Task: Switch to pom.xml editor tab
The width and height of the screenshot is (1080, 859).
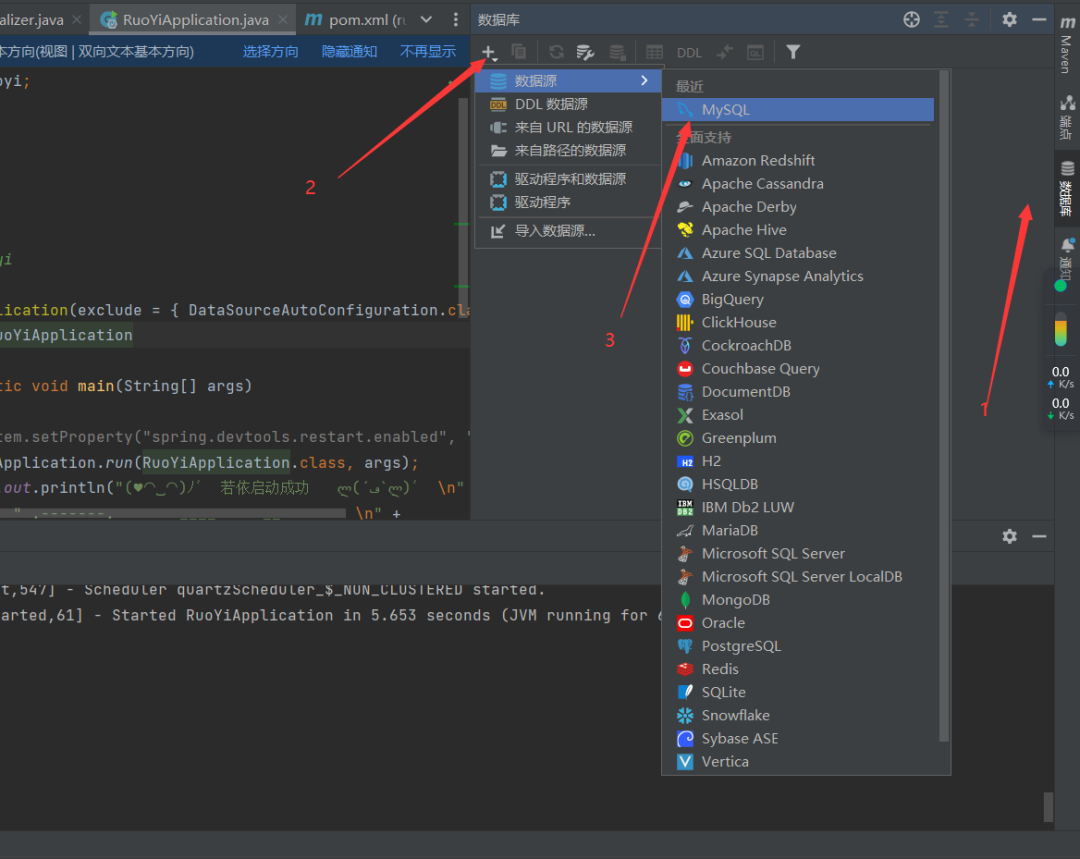Action: coord(357,20)
